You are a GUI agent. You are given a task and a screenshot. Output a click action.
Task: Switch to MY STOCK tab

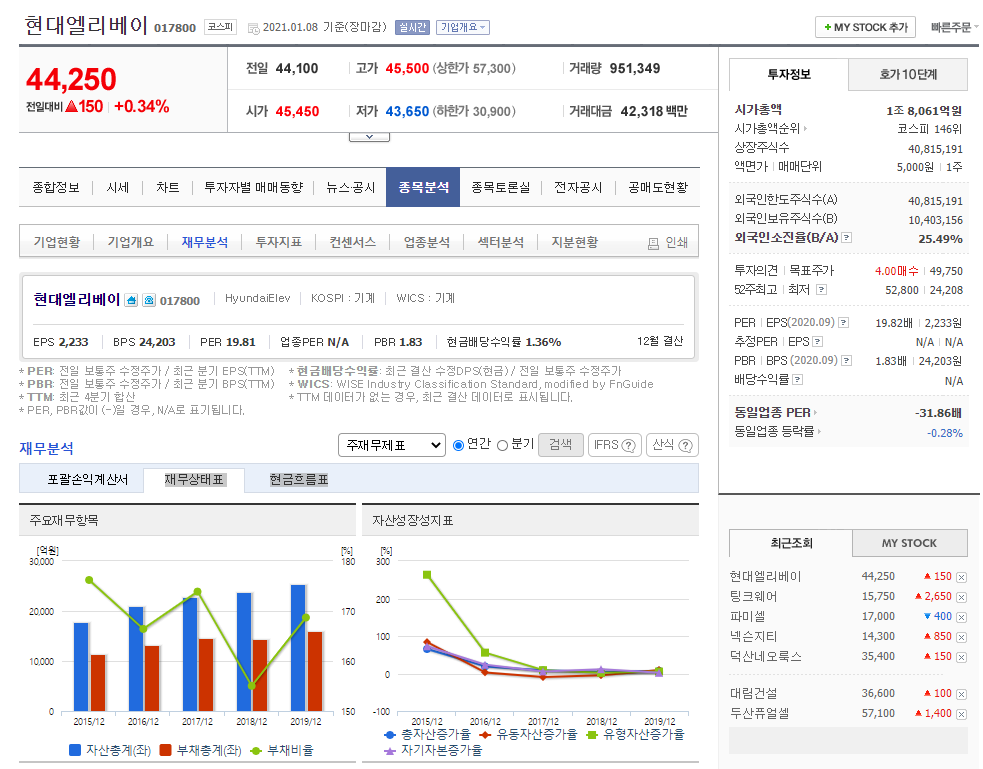[x=909, y=543]
